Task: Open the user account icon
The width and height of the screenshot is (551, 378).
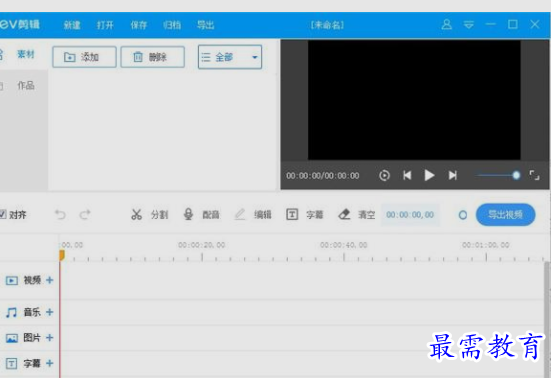Action: click(447, 25)
